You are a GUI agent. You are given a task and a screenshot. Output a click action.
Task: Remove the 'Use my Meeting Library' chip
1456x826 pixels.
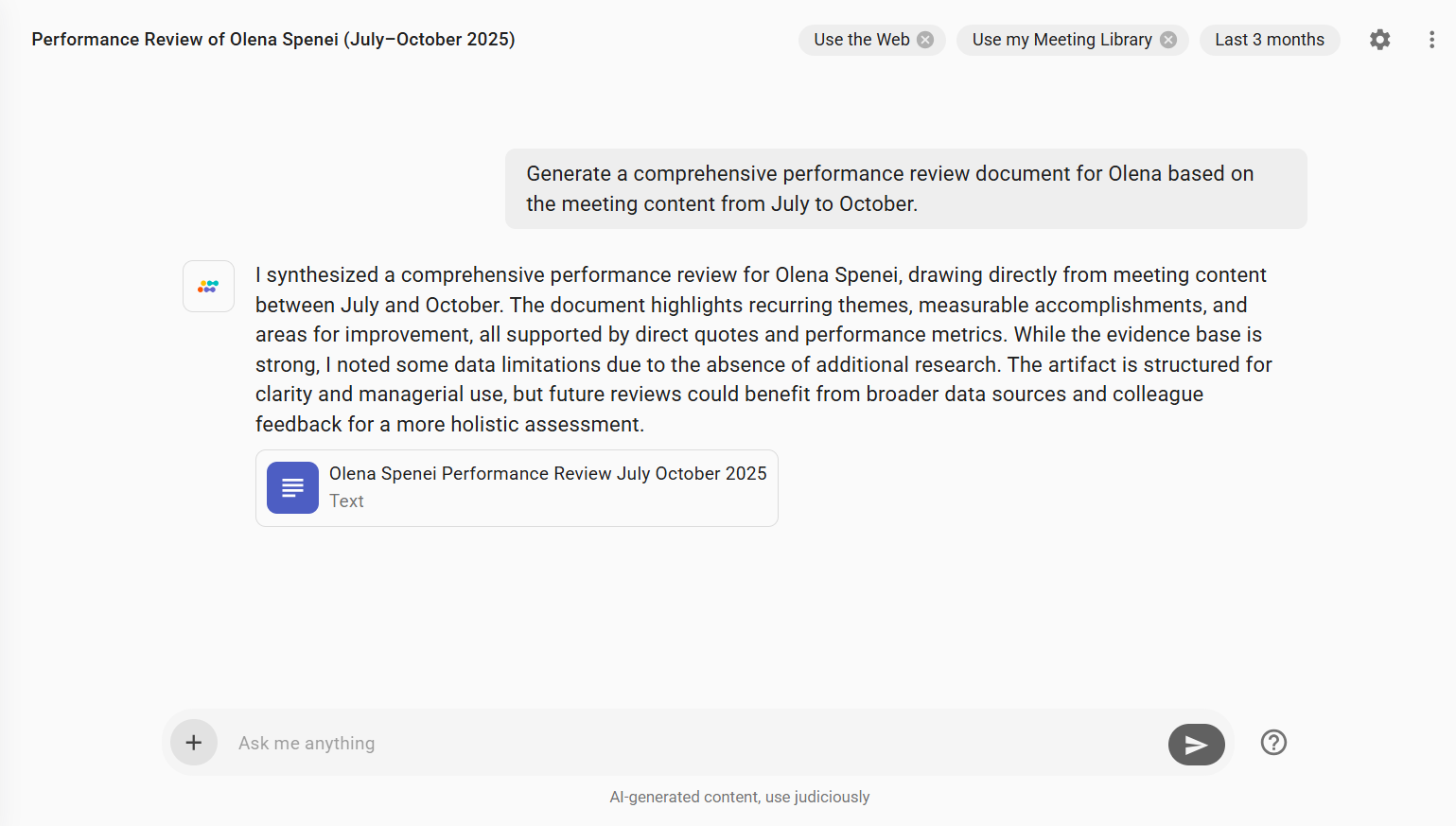pos(1168,40)
